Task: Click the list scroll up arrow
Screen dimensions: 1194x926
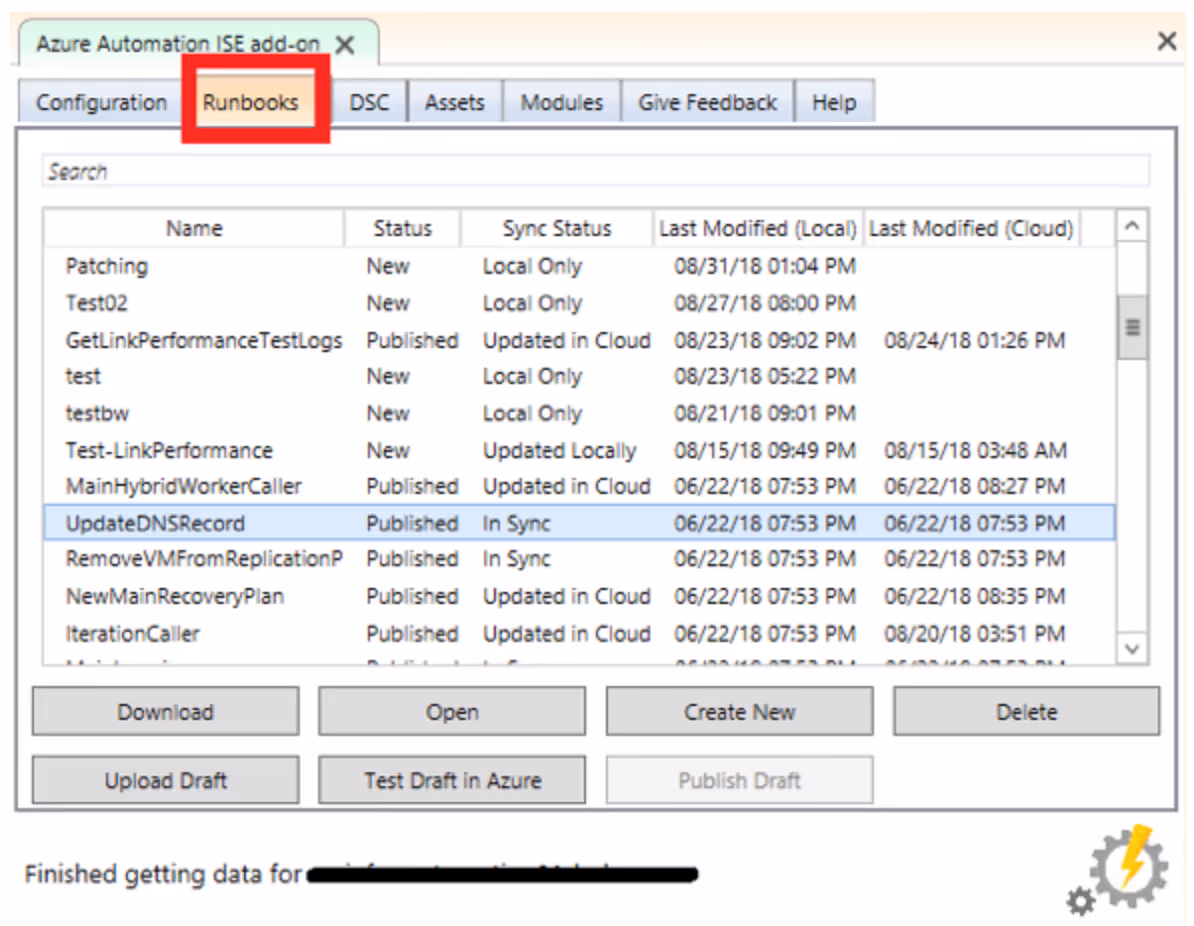Action: tap(1132, 226)
